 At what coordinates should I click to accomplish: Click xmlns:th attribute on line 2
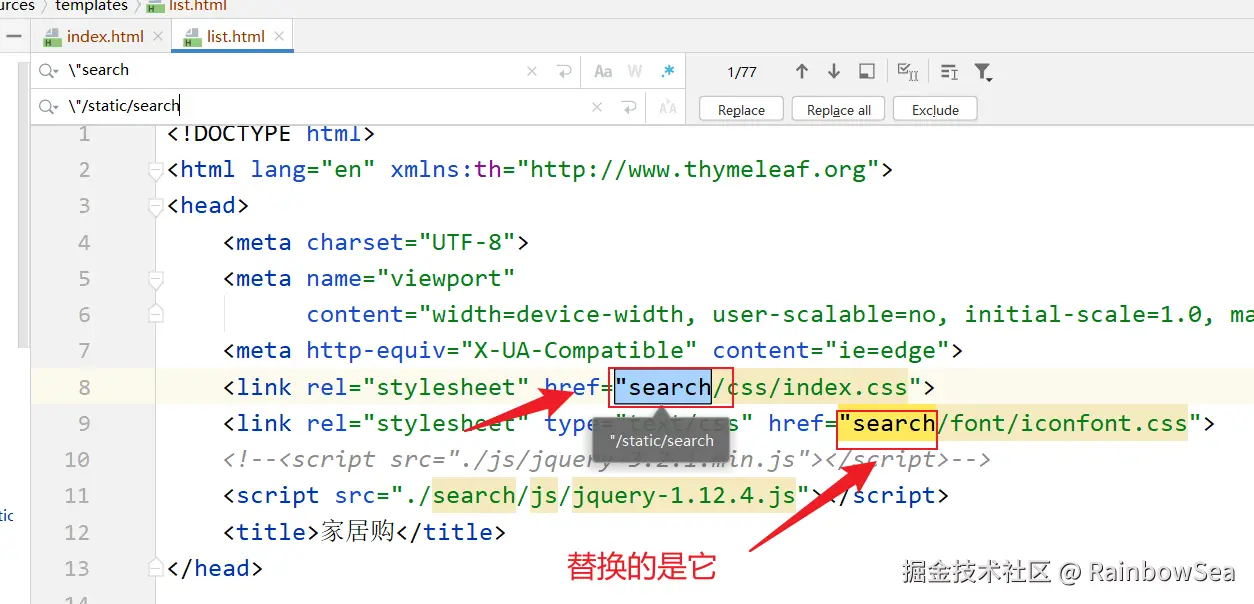(x=635, y=170)
